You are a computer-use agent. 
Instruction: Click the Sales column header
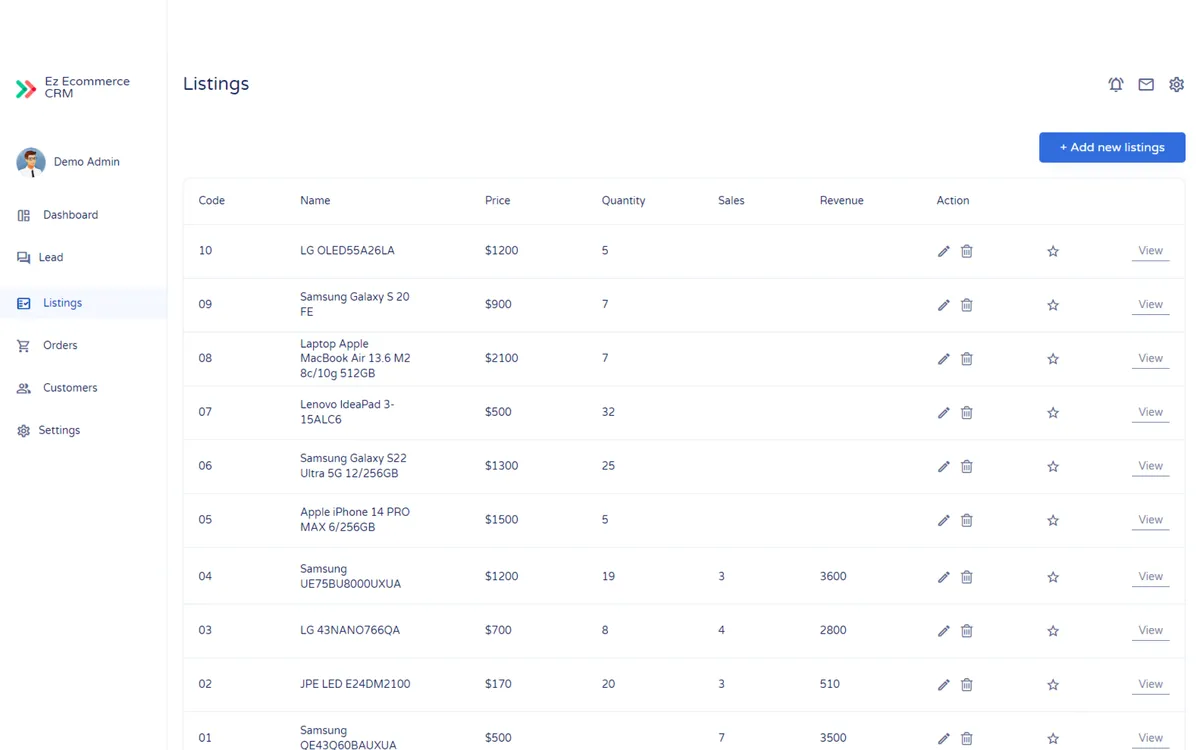coord(731,201)
